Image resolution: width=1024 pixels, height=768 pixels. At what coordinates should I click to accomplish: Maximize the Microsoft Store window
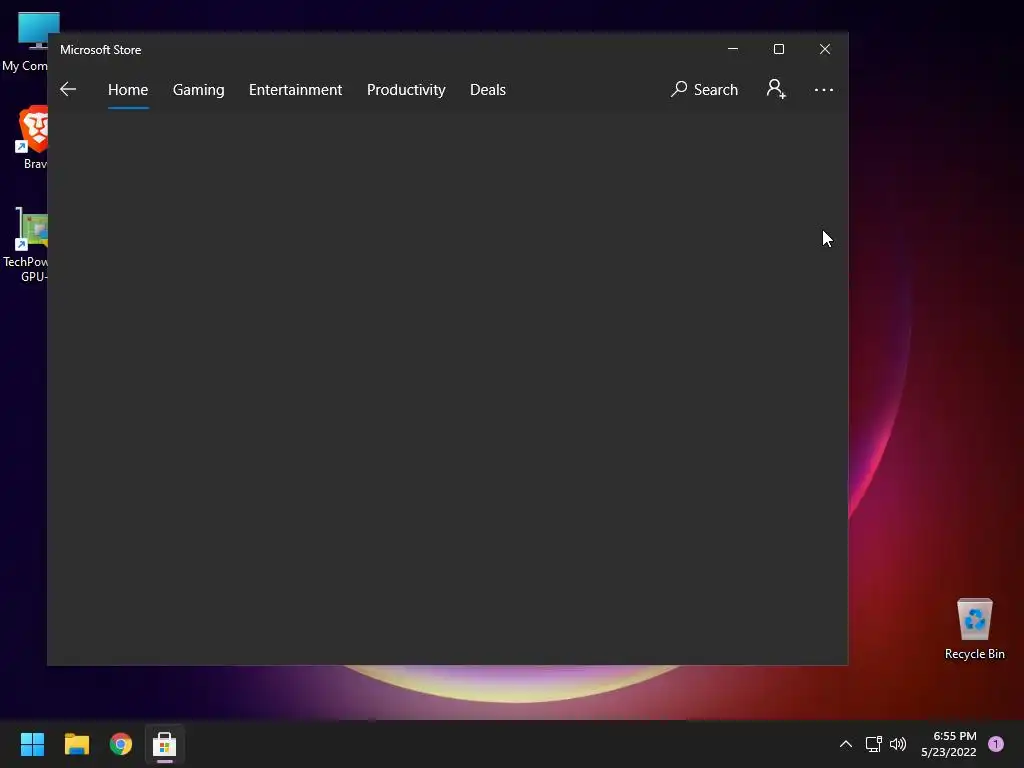pos(778,49)
